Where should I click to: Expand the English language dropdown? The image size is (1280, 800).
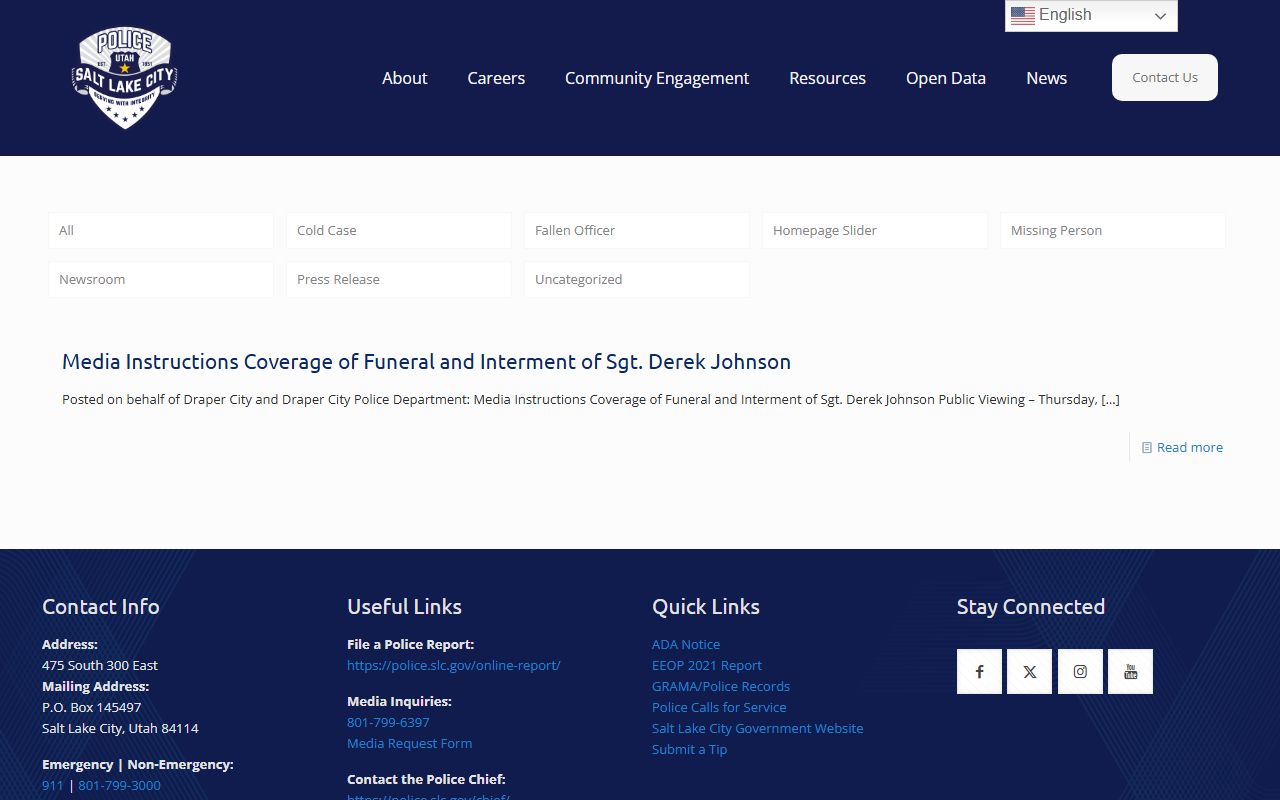(1091, 15)
